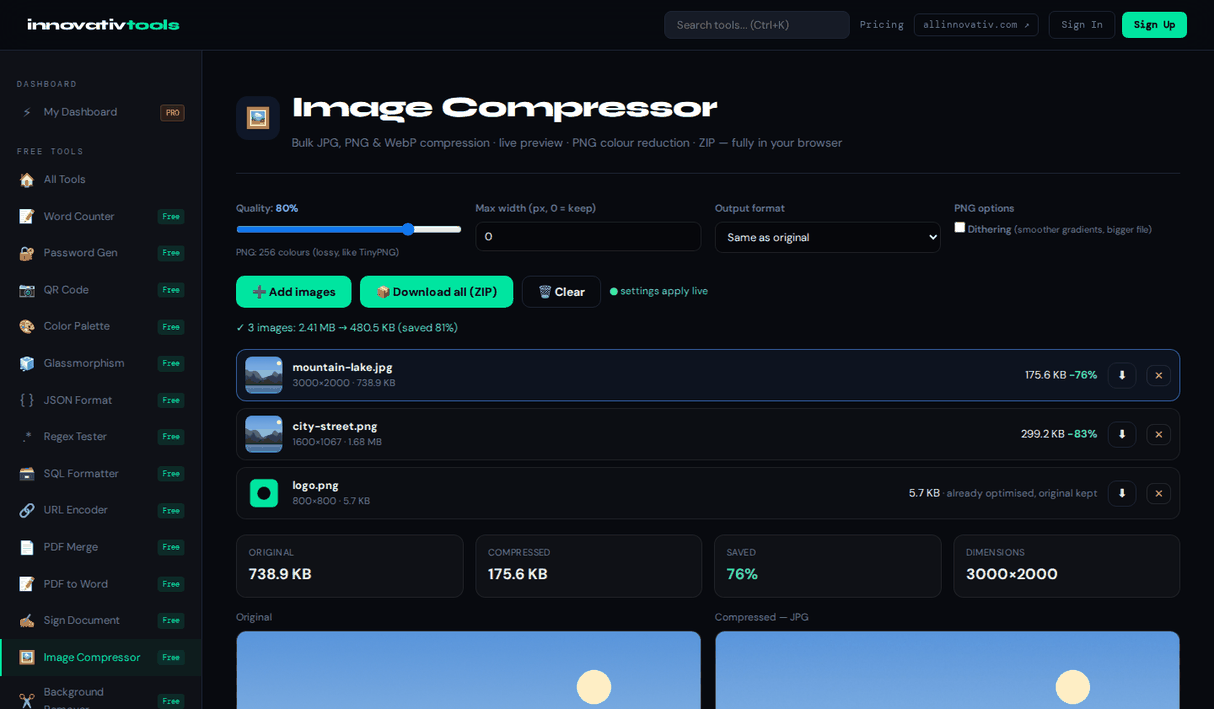1214x709 pixels.
Task: Click the '738.9 KB' original stat
Action: (x=280, y=574)
